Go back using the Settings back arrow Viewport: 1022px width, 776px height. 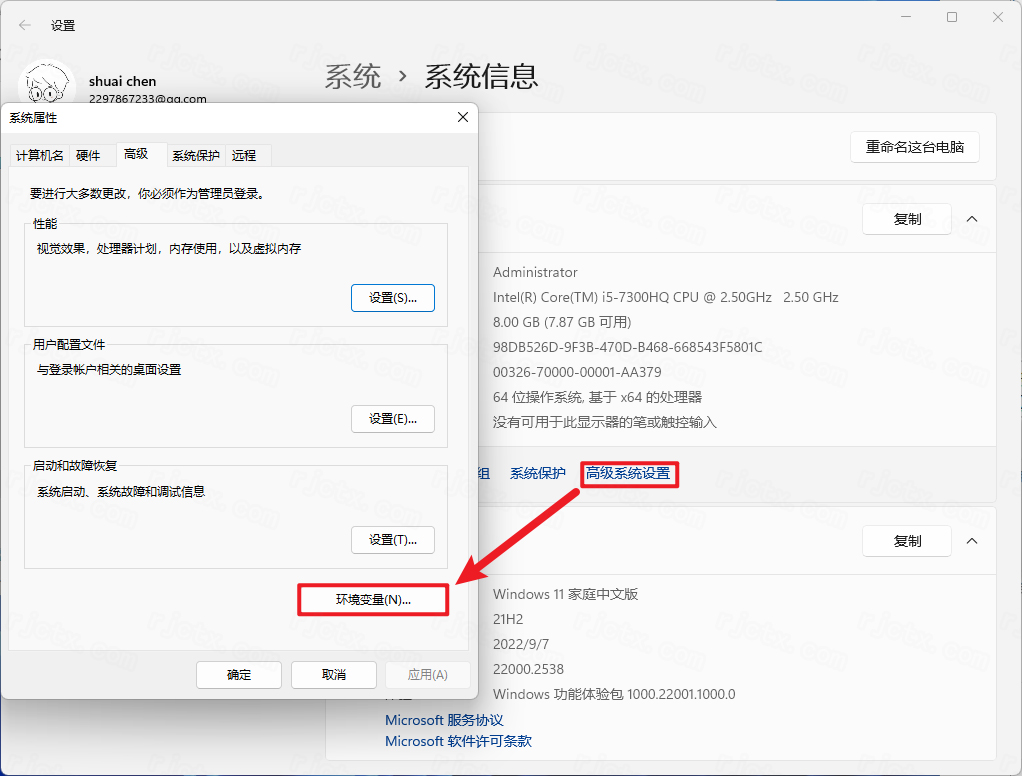click(x=25, y=25)
